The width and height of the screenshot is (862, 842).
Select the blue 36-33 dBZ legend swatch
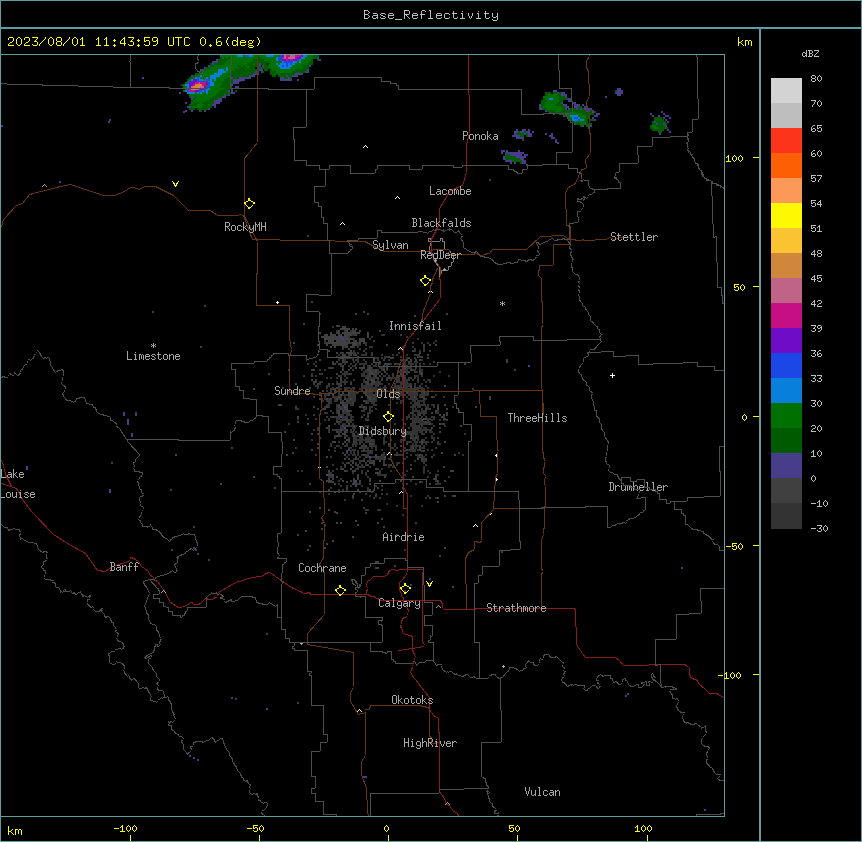click(786, 365)
